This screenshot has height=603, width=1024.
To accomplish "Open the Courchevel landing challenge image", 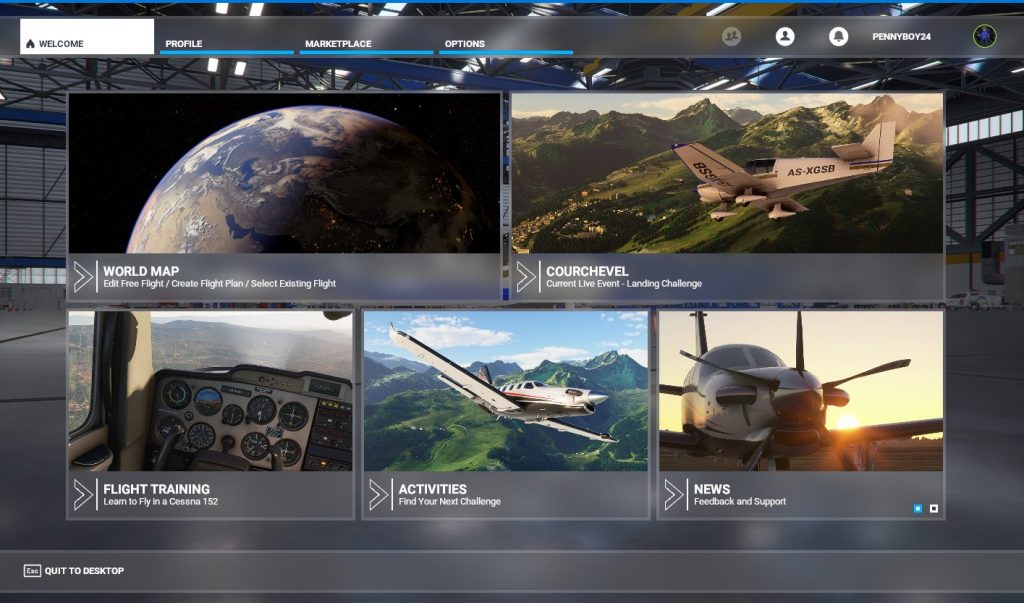I will click(728, 173).
